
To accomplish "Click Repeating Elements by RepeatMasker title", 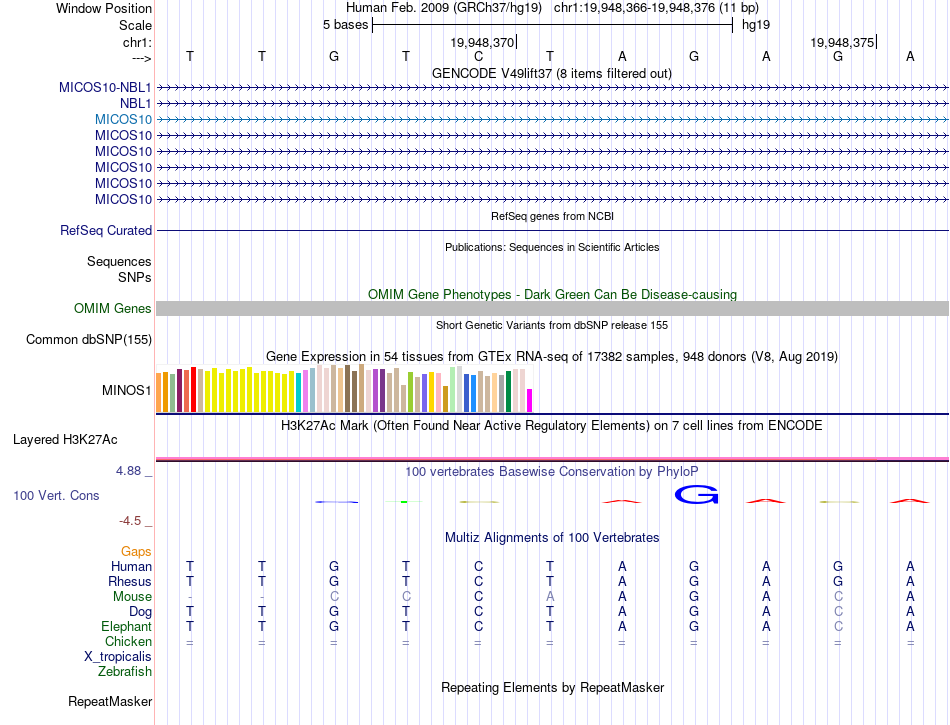I will (x=552, y=687).
